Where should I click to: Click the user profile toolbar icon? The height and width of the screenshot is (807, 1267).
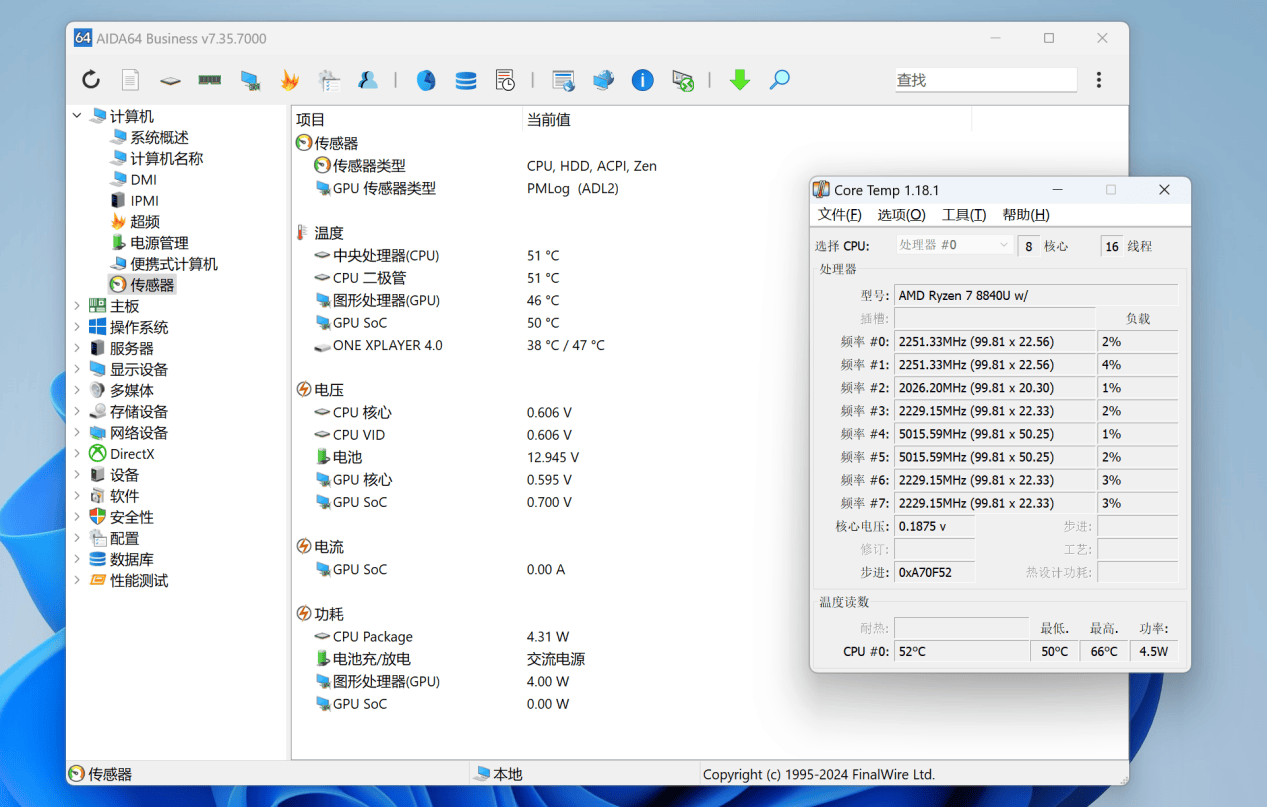(368, 80)
